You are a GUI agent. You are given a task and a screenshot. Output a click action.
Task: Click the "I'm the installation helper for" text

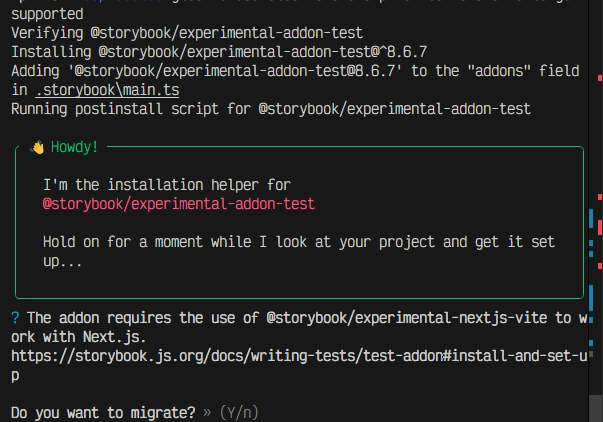click(x=167, y=185)
